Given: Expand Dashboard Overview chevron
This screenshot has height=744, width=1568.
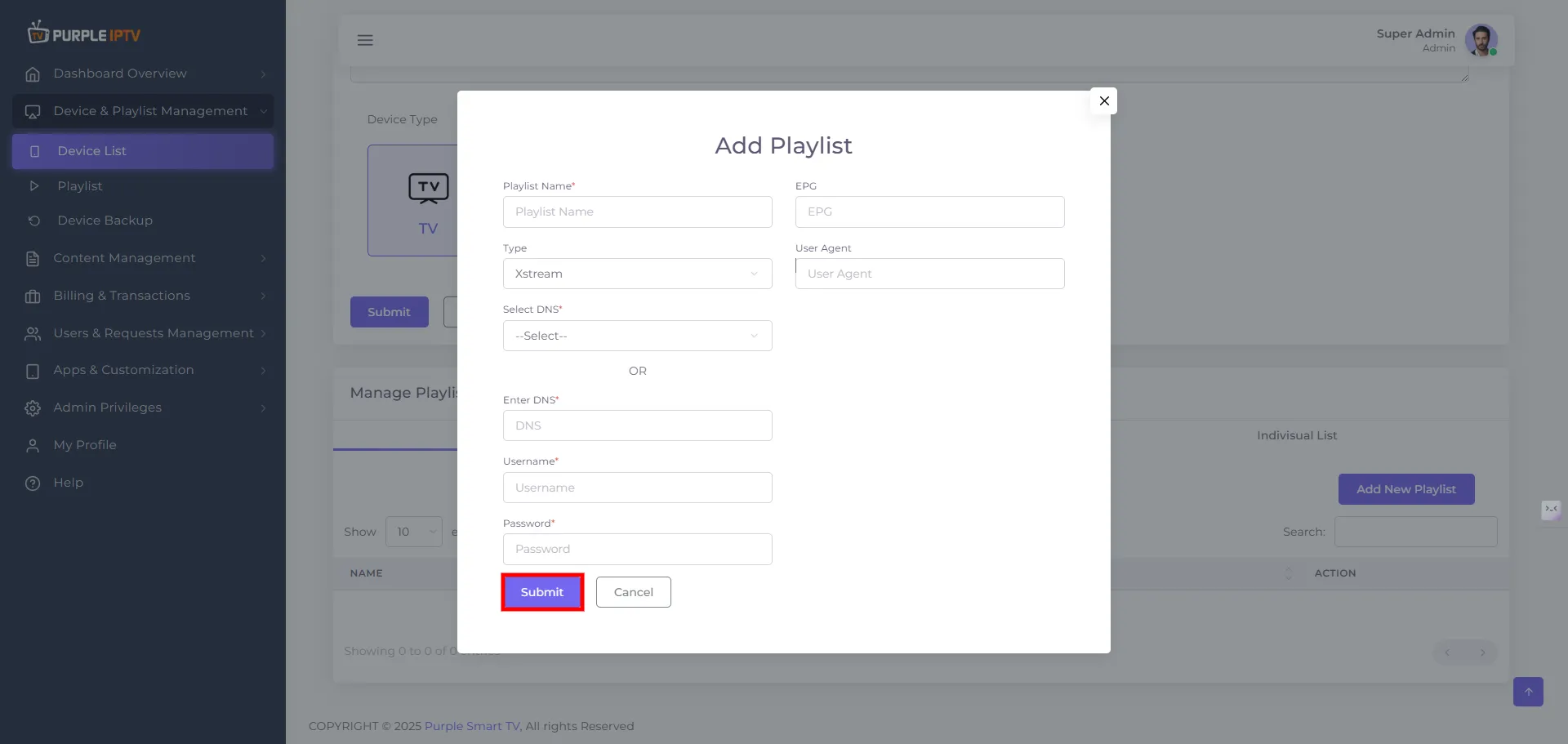Looking at the screenshot, I should click(x=263, y=74).
